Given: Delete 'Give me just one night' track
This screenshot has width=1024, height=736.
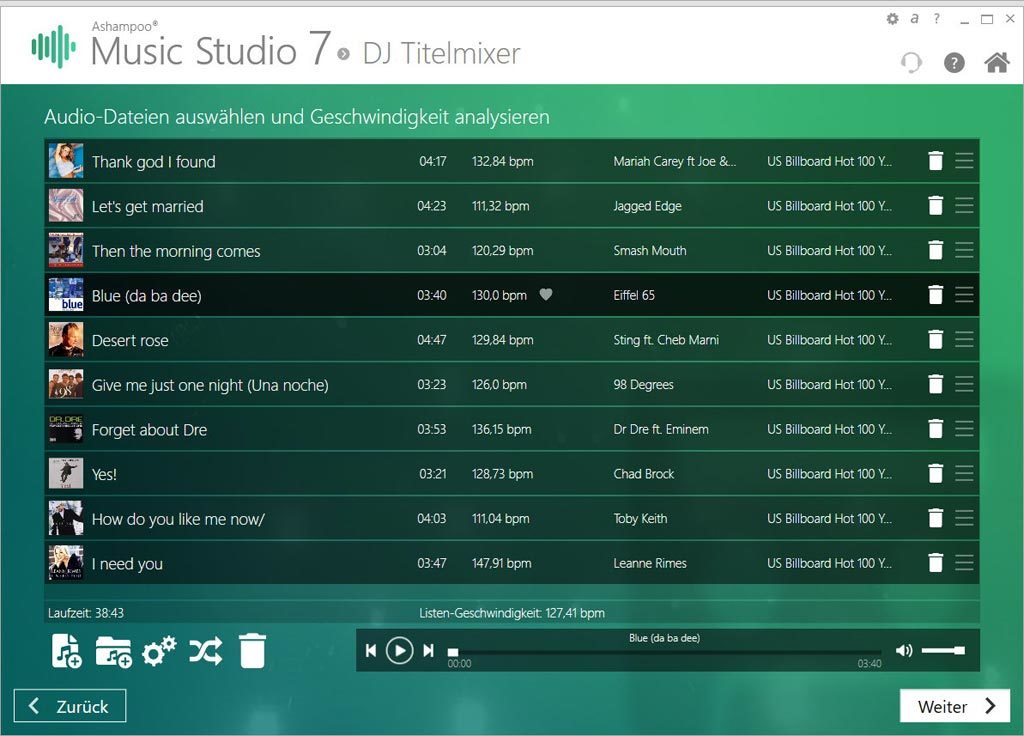Looking at the screenshot, I should pos(935,384).
